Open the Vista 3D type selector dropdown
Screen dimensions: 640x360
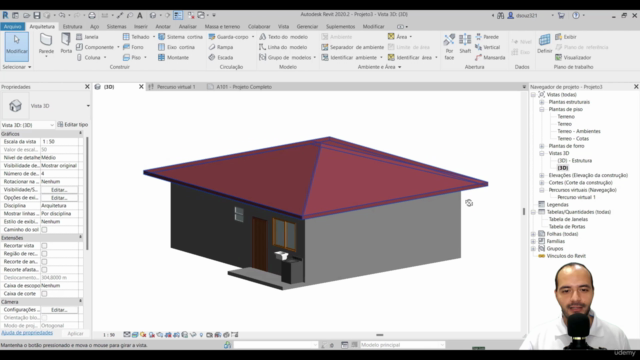(x=88, y=106)
